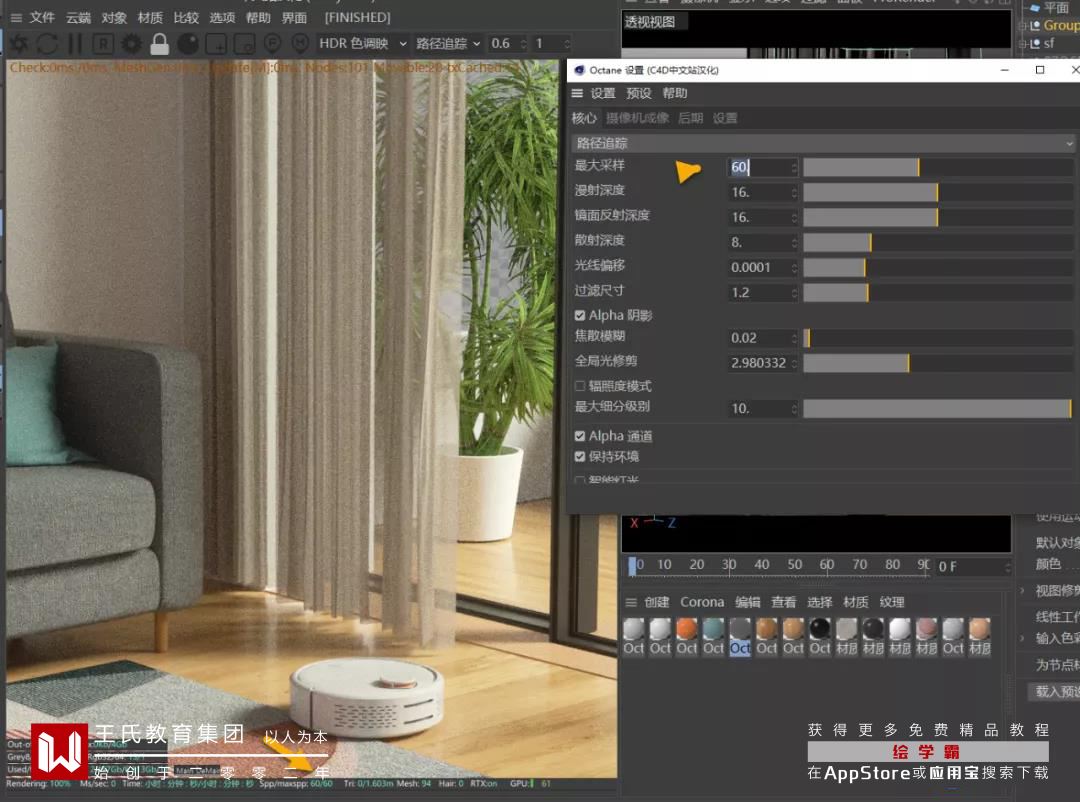Click frame 50 on the timeline ruler
This screenshot has width=1080, height=802.
(x=795, y=564)
